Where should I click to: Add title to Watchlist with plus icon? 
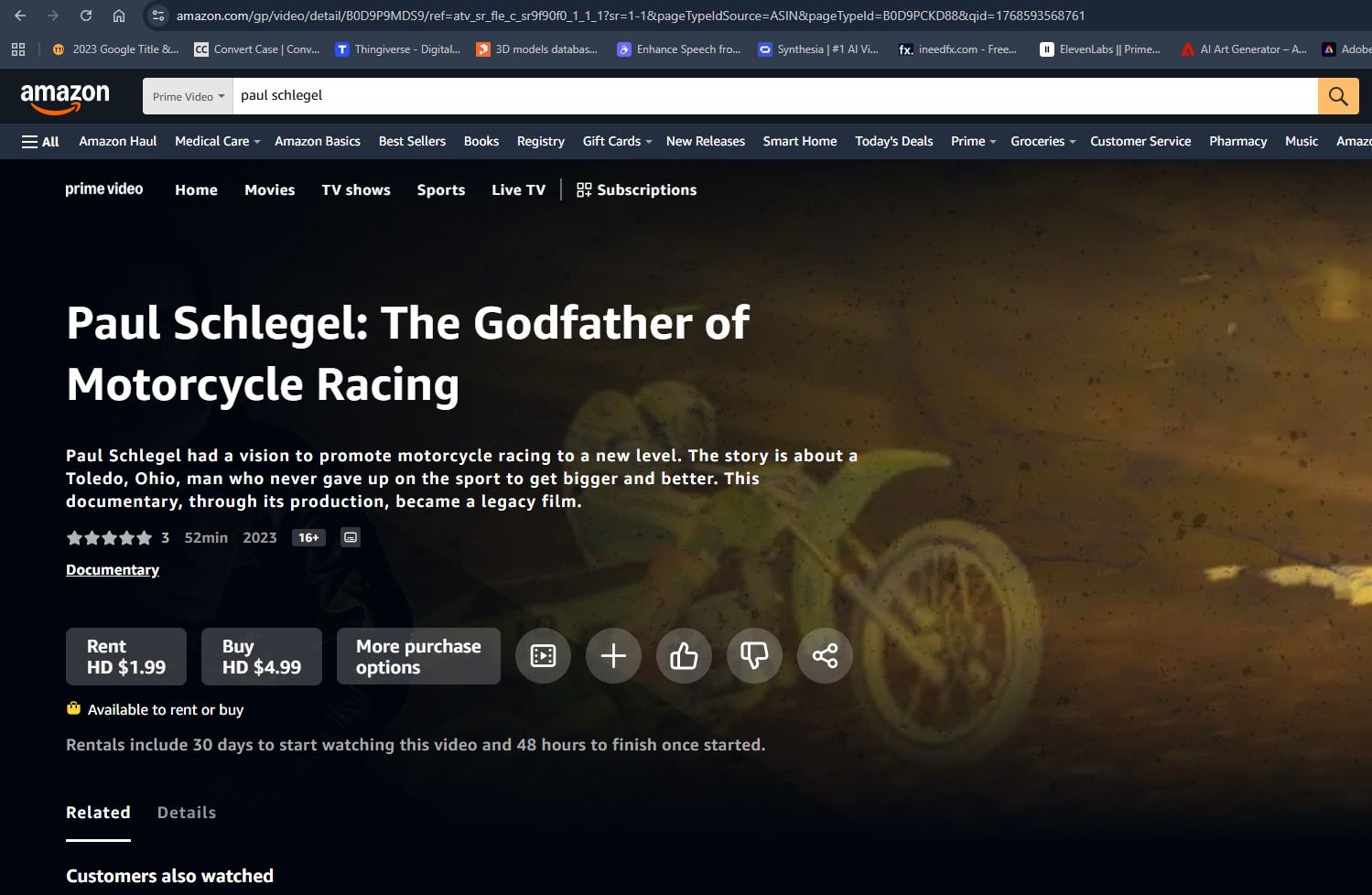coord(613,655)
